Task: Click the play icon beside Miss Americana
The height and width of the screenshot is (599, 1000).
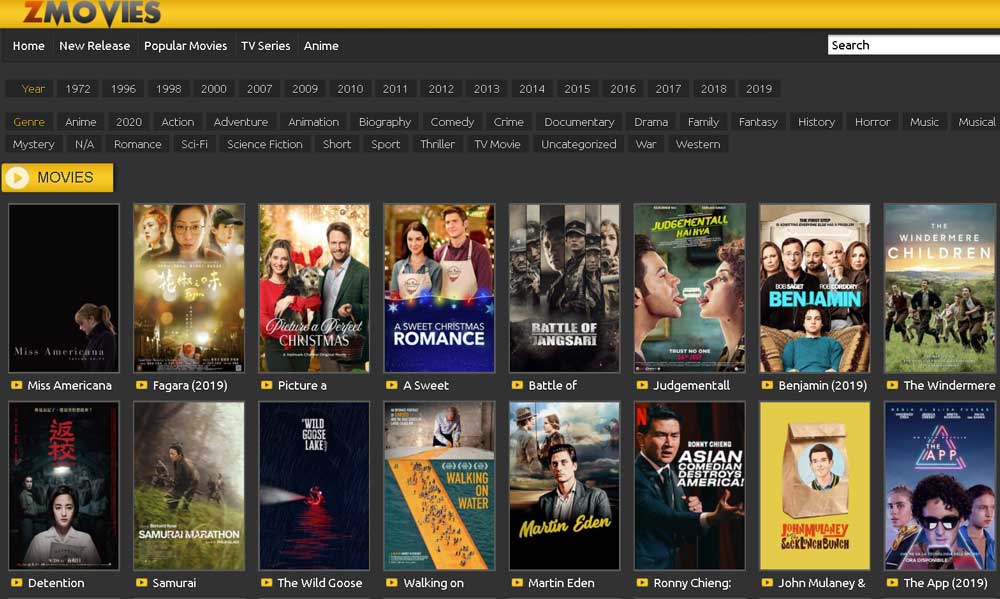Action: pyautogui.click(x=17, y=385)
